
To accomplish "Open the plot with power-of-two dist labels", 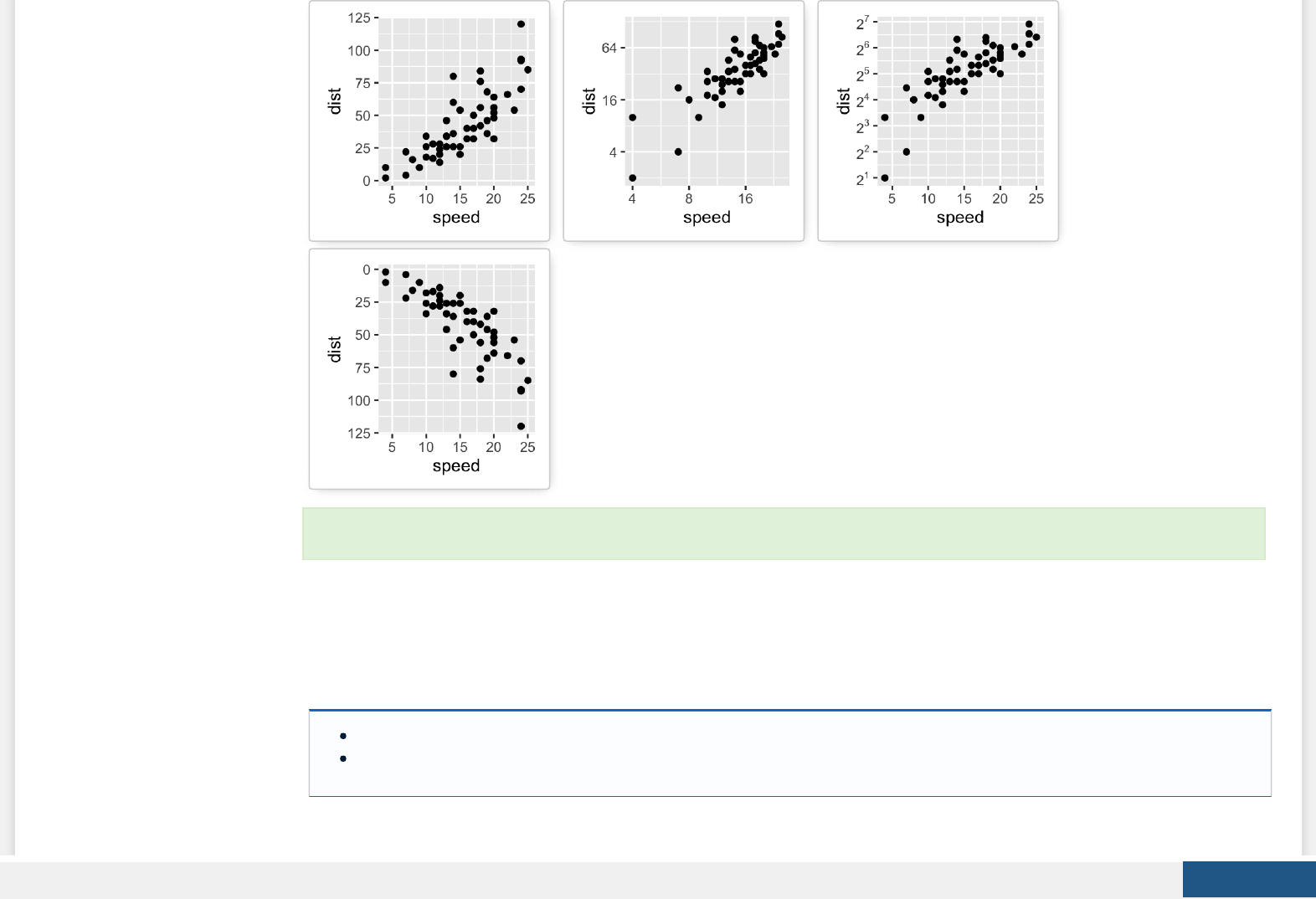I will click(x=938, y=121).
